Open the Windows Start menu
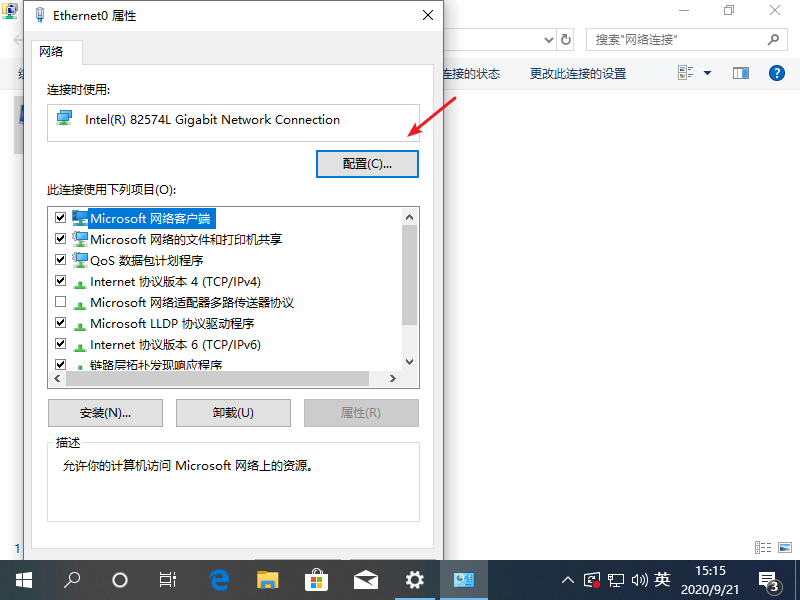The image size is (800, 600). [23, 580]
